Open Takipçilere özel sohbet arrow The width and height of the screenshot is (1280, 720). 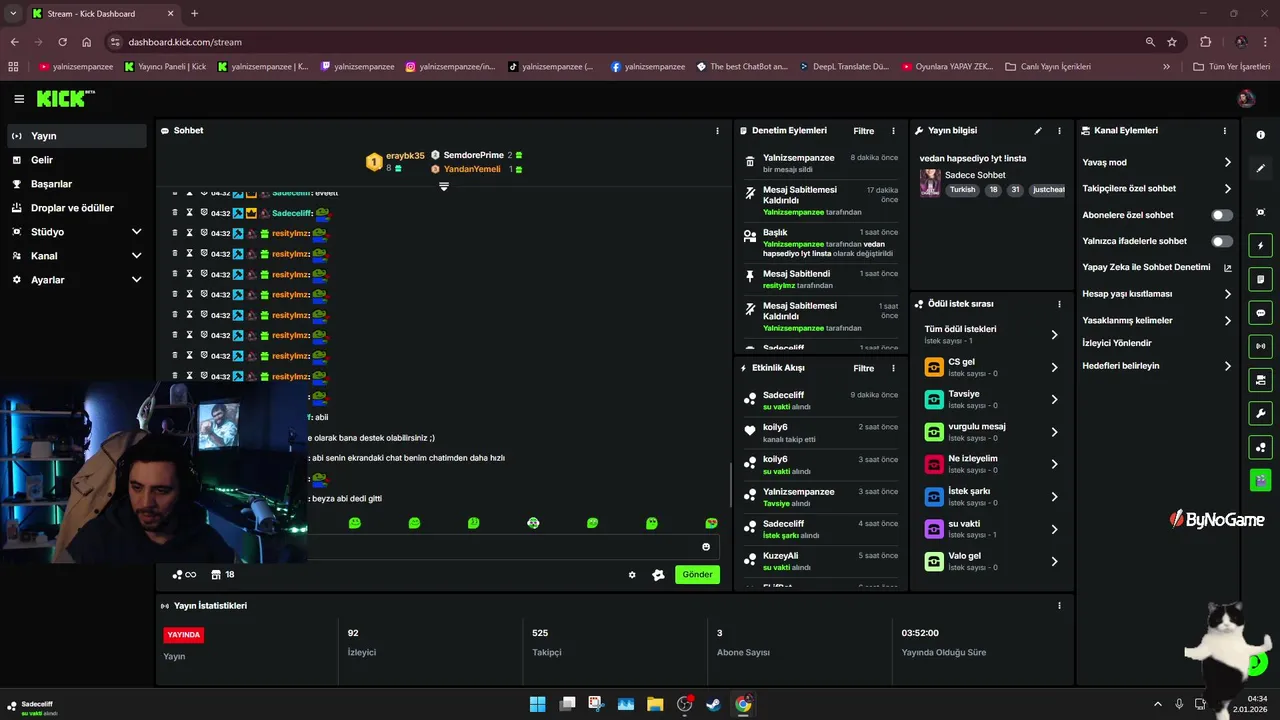[1228, 188]
